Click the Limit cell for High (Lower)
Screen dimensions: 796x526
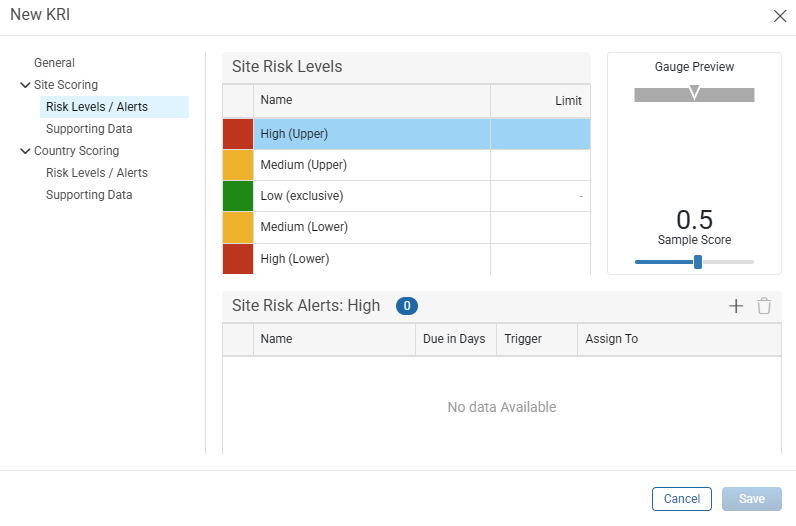click(541, 259)
